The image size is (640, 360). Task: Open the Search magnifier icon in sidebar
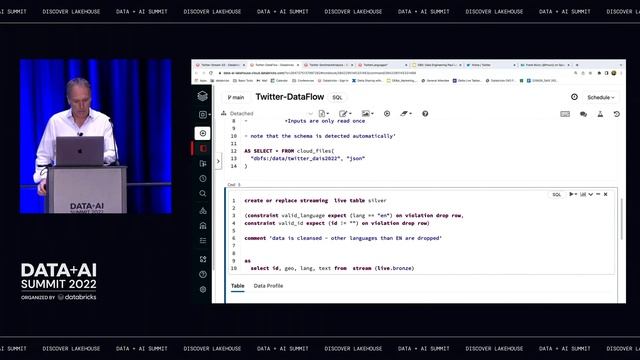pyautogui.click(x=203, y=193)
